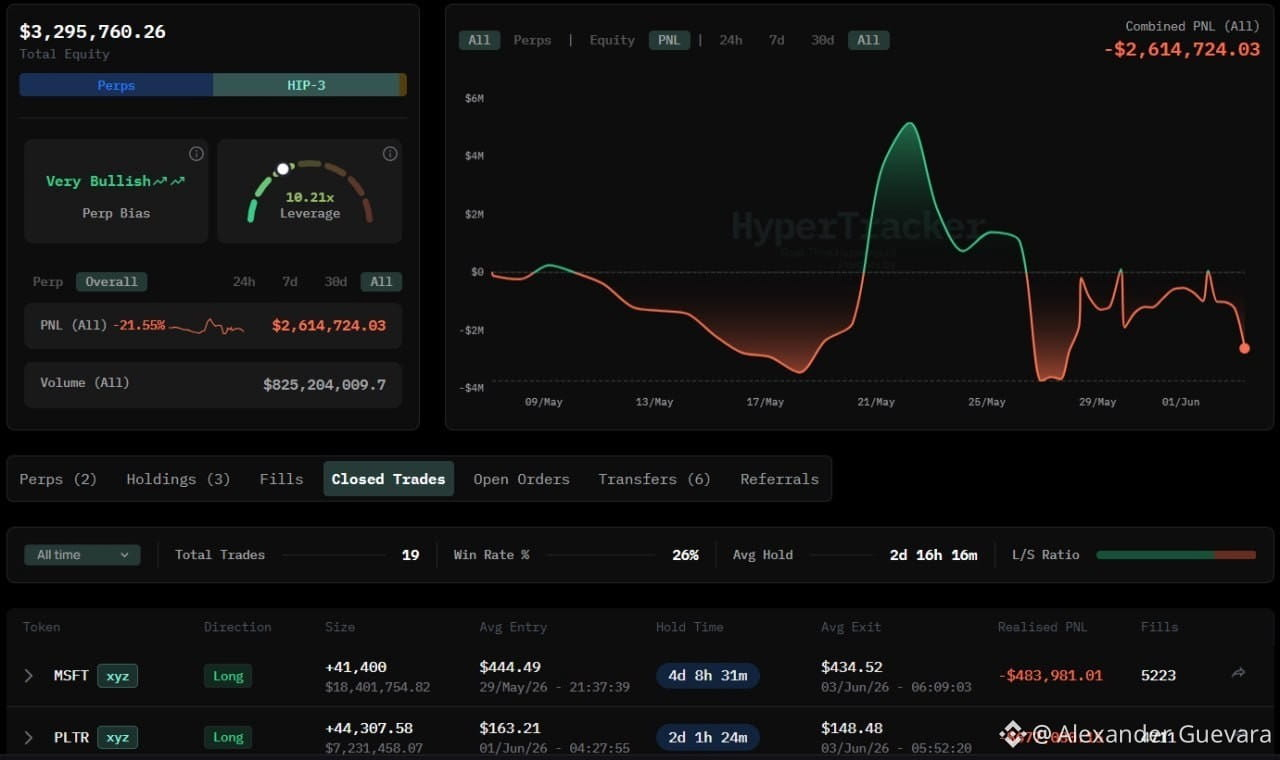Switch stats to Perp view
This screenshot has width=1280, height=760.
tap(47, 282)
